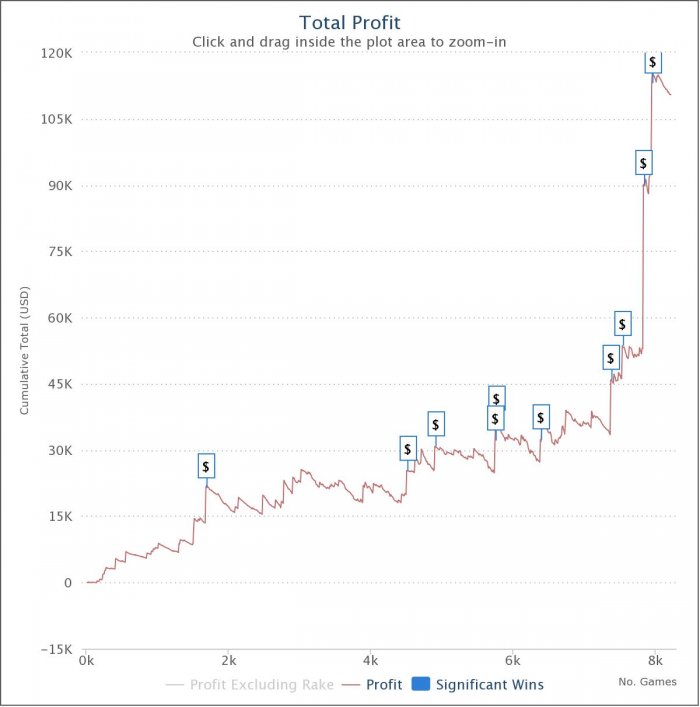This screenshot has height=707, width=700.
Task: Click the end of the profit line
Action: point(670,94)
